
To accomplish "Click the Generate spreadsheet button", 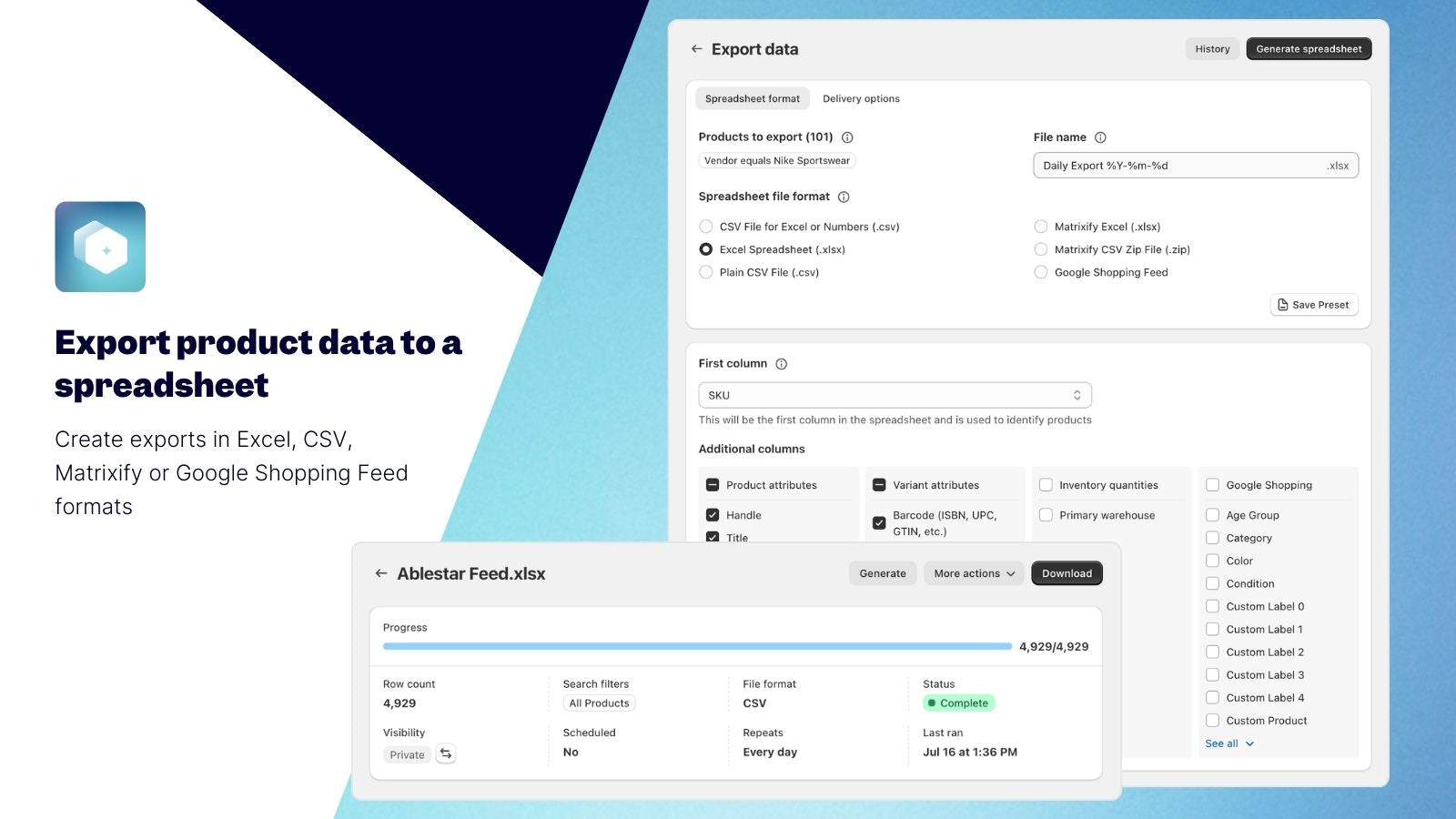I will [1309, 49].
